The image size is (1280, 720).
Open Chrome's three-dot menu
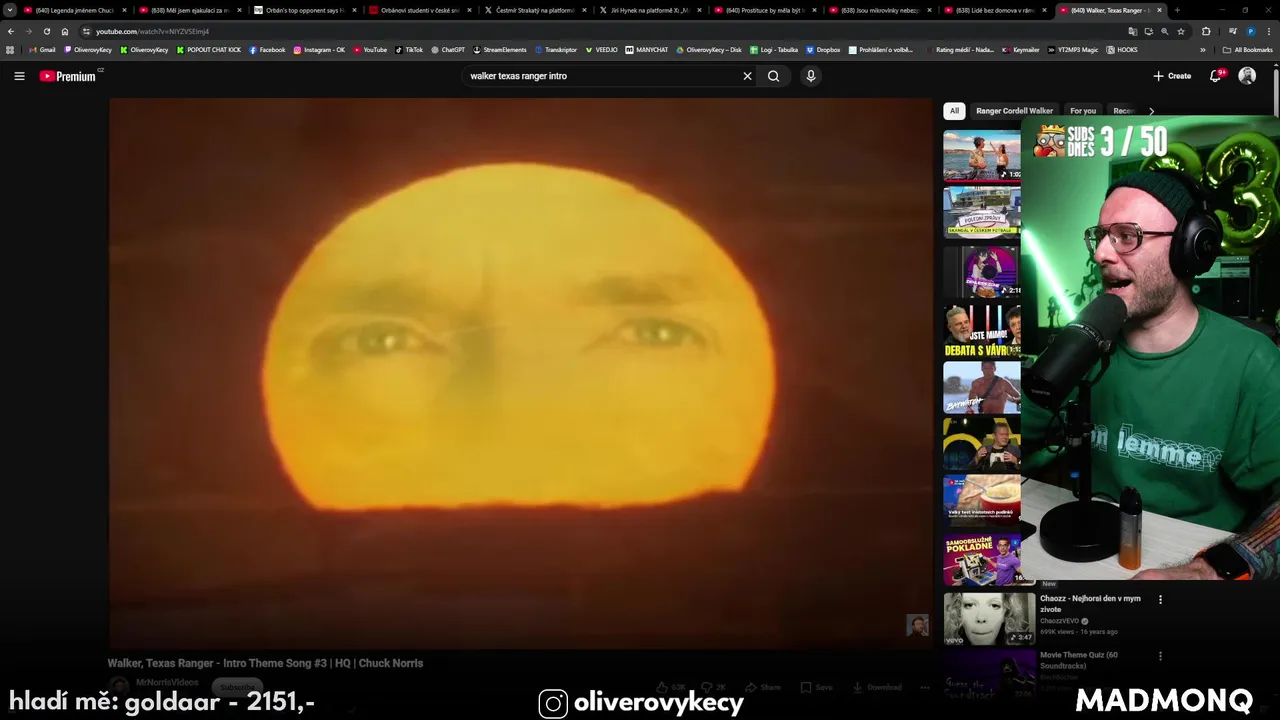click(1268, 31)
